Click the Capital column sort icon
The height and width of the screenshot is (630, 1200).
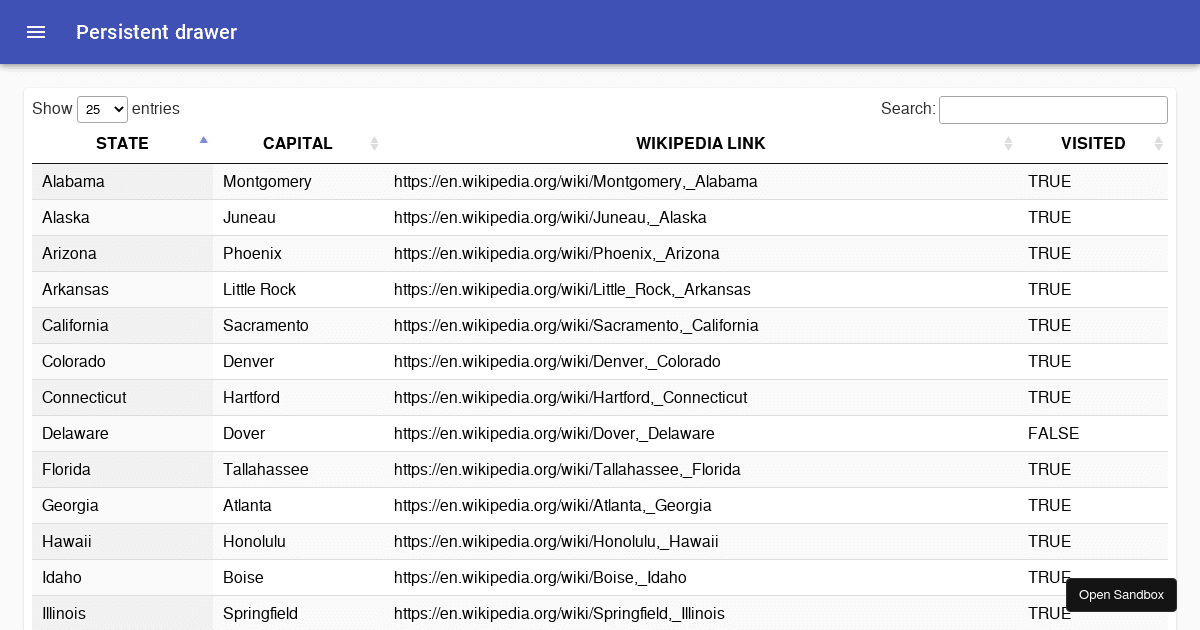(x=375, y=144)
